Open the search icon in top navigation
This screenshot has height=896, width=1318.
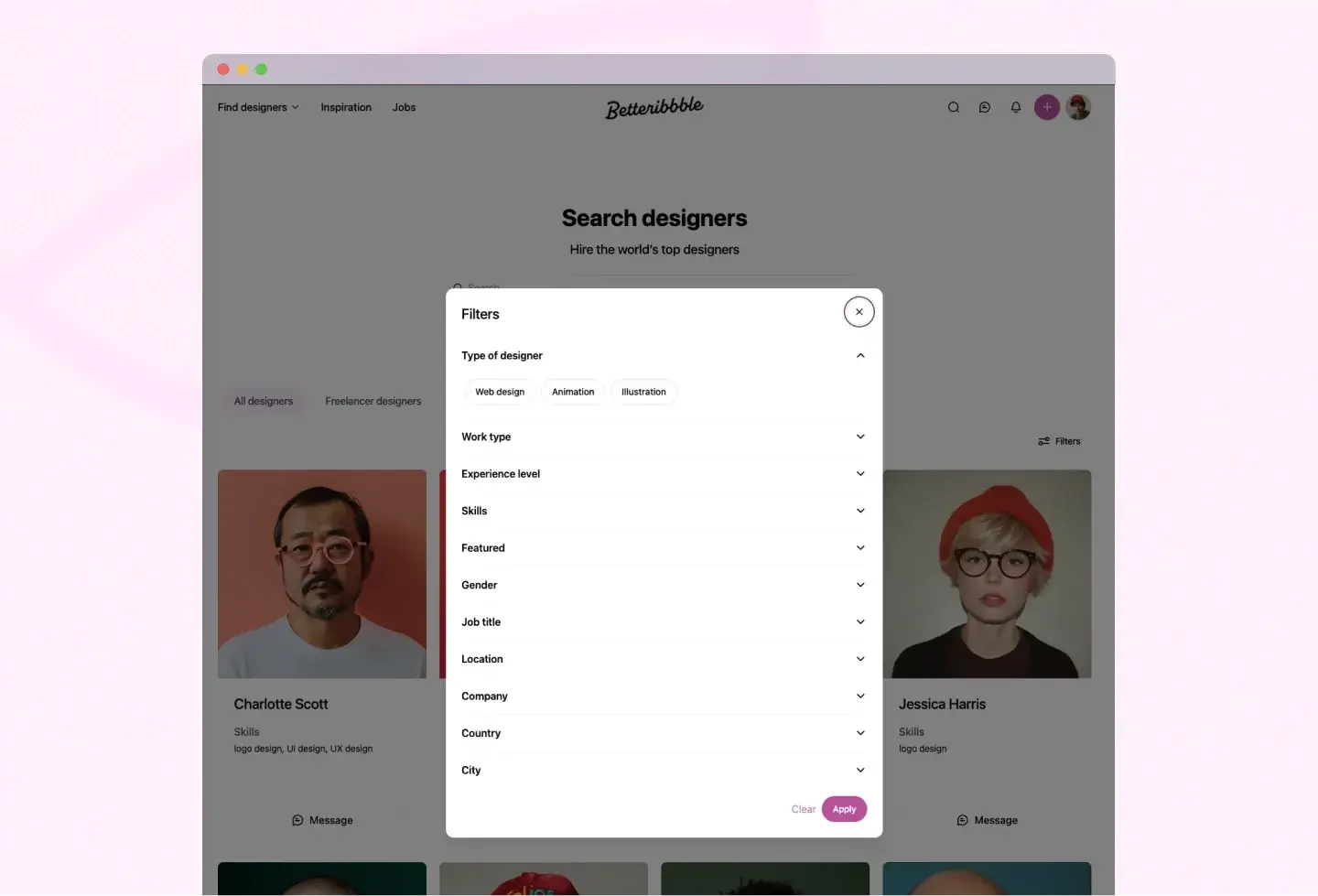[x=954, y=107]
